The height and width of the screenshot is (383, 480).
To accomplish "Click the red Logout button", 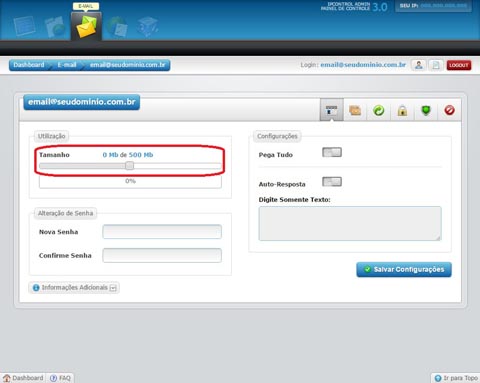I will click(459, 65).
